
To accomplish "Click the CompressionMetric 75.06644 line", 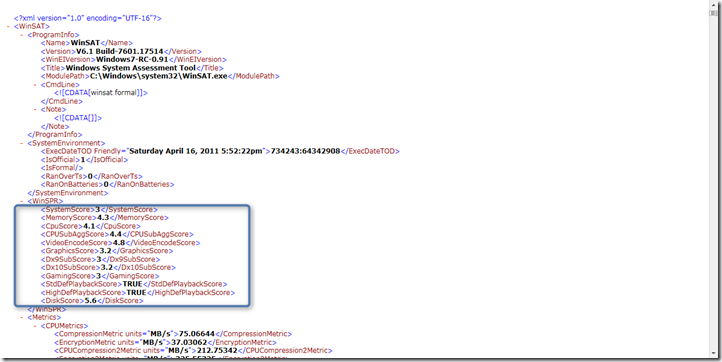I will pyautogui.click(x=173, y=334).
